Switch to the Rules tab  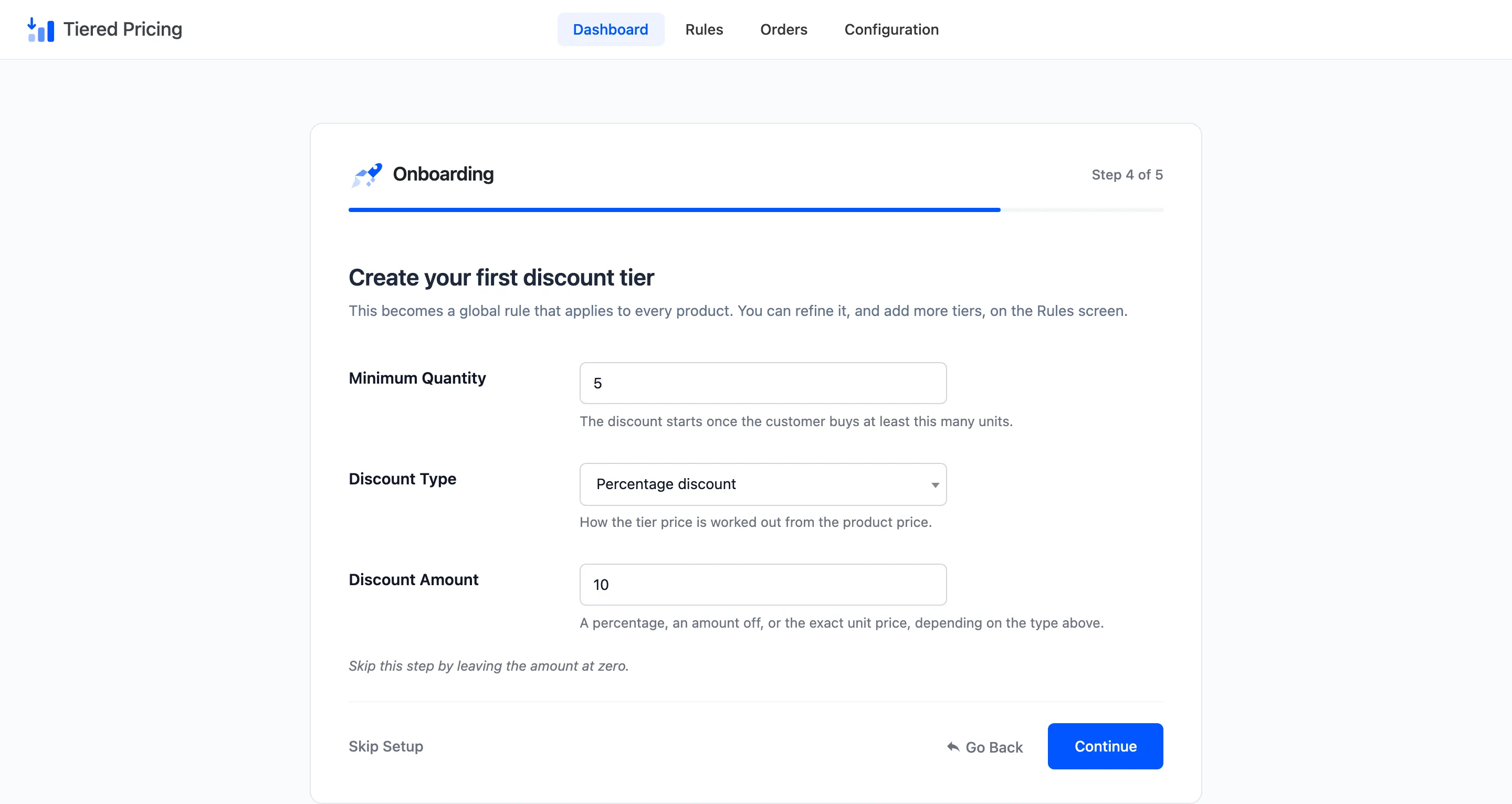click(x=703, y=29)
